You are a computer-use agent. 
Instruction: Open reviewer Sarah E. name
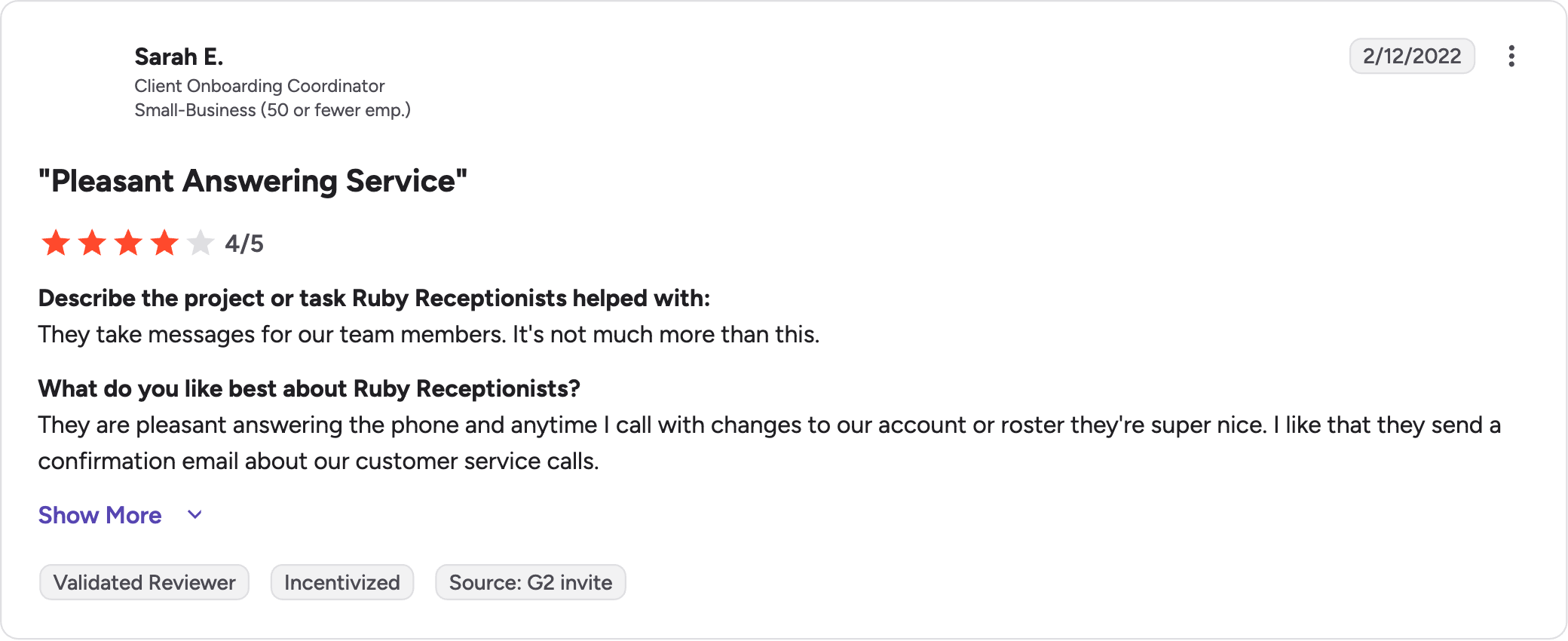179,57
